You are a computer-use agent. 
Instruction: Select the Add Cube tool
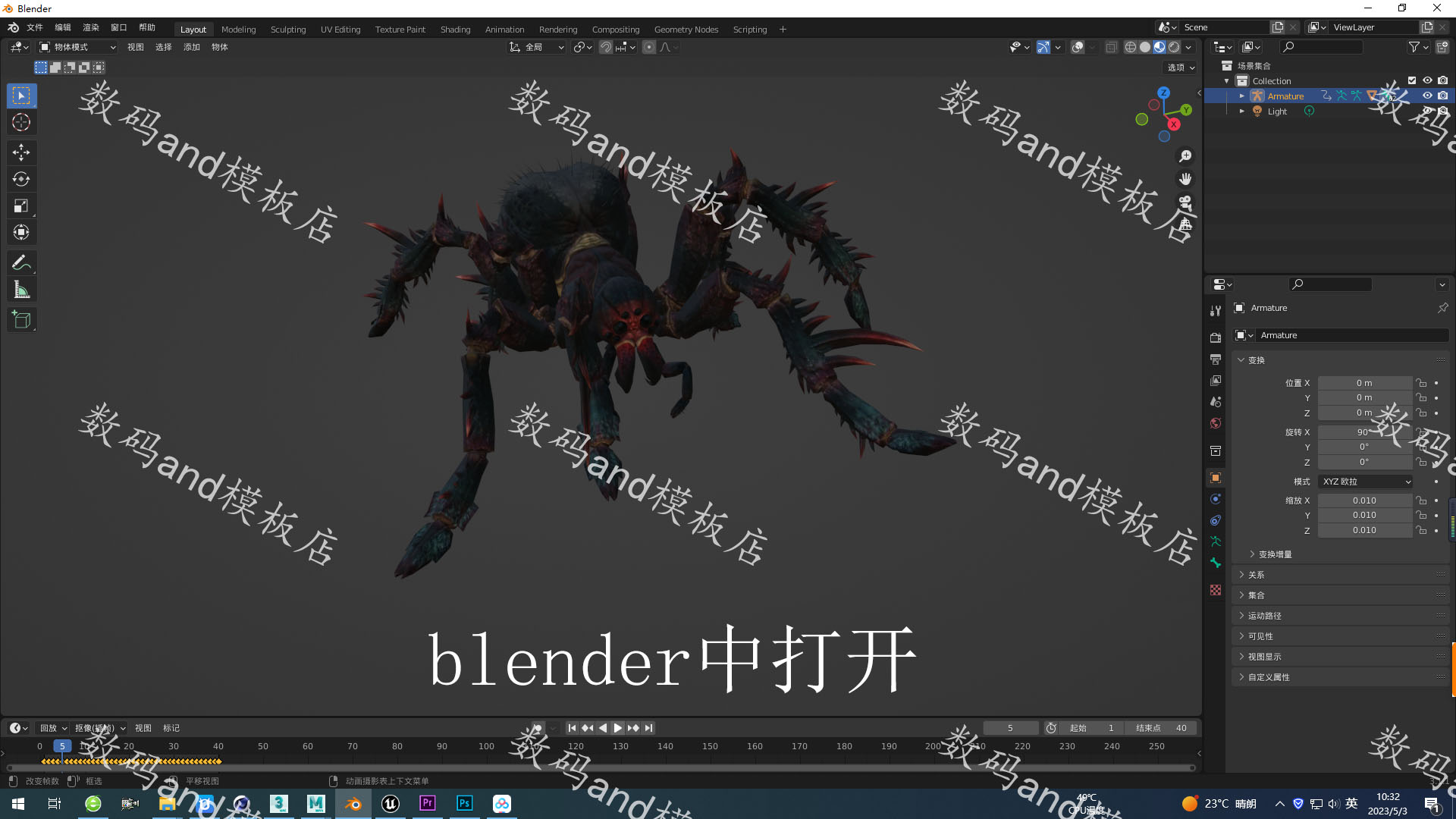21,320
